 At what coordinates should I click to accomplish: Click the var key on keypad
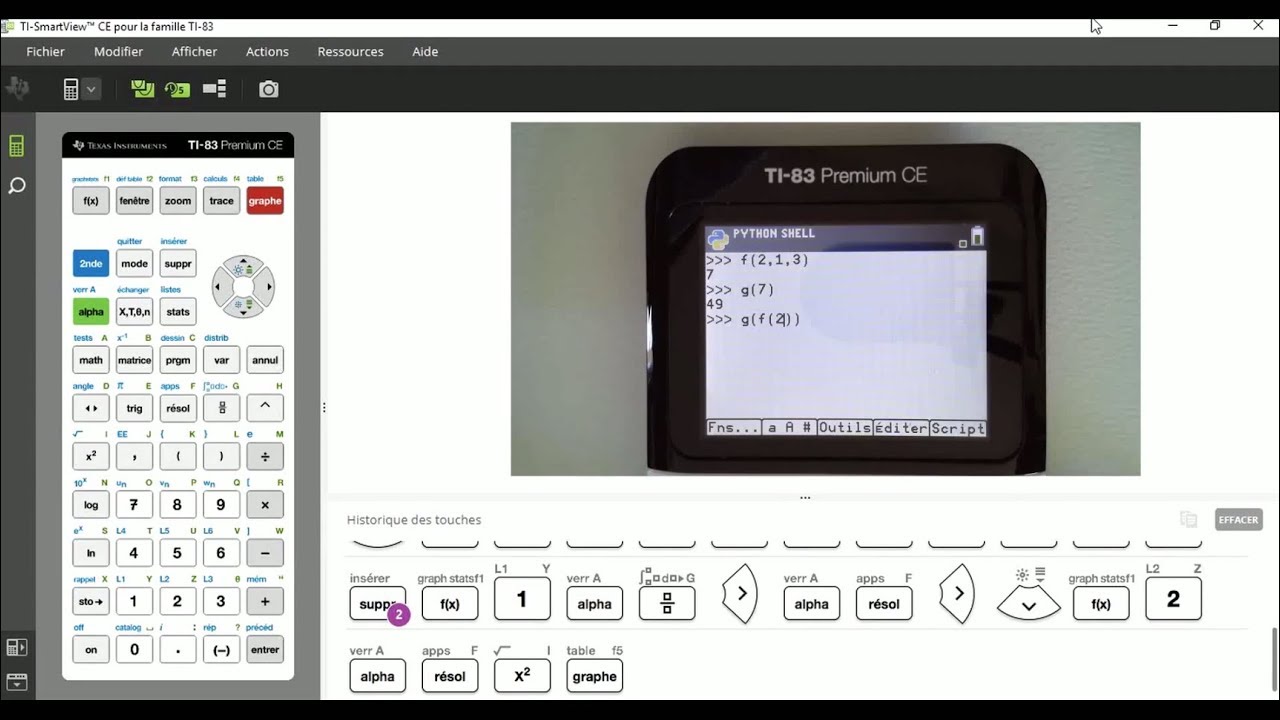click(221, 360)
